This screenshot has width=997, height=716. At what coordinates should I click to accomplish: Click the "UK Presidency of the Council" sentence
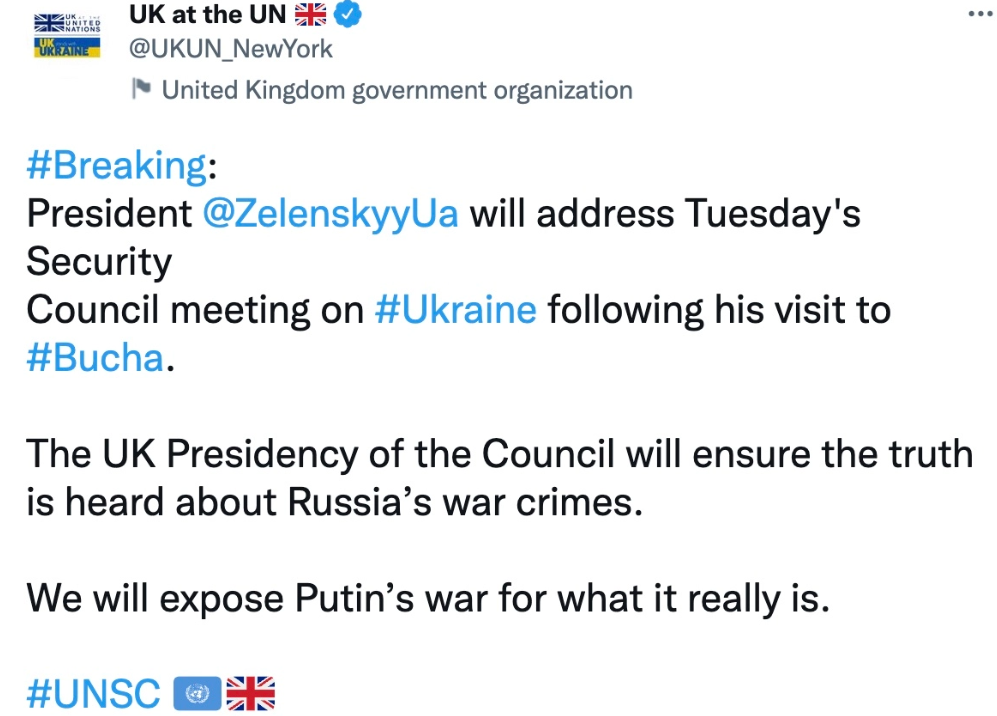pos(499,453)
